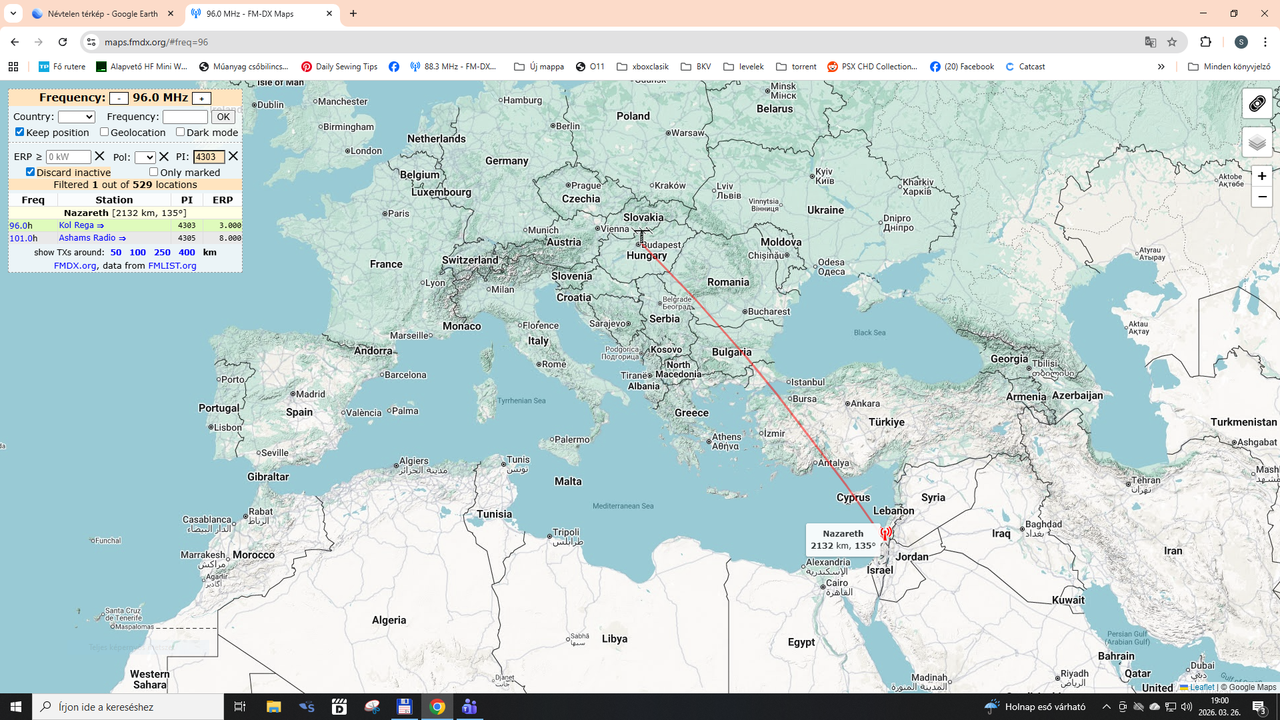Show transmitters around 100 km
This screenshot has width=1280, height=720.
pyautogui.click(x=138, y=253)
